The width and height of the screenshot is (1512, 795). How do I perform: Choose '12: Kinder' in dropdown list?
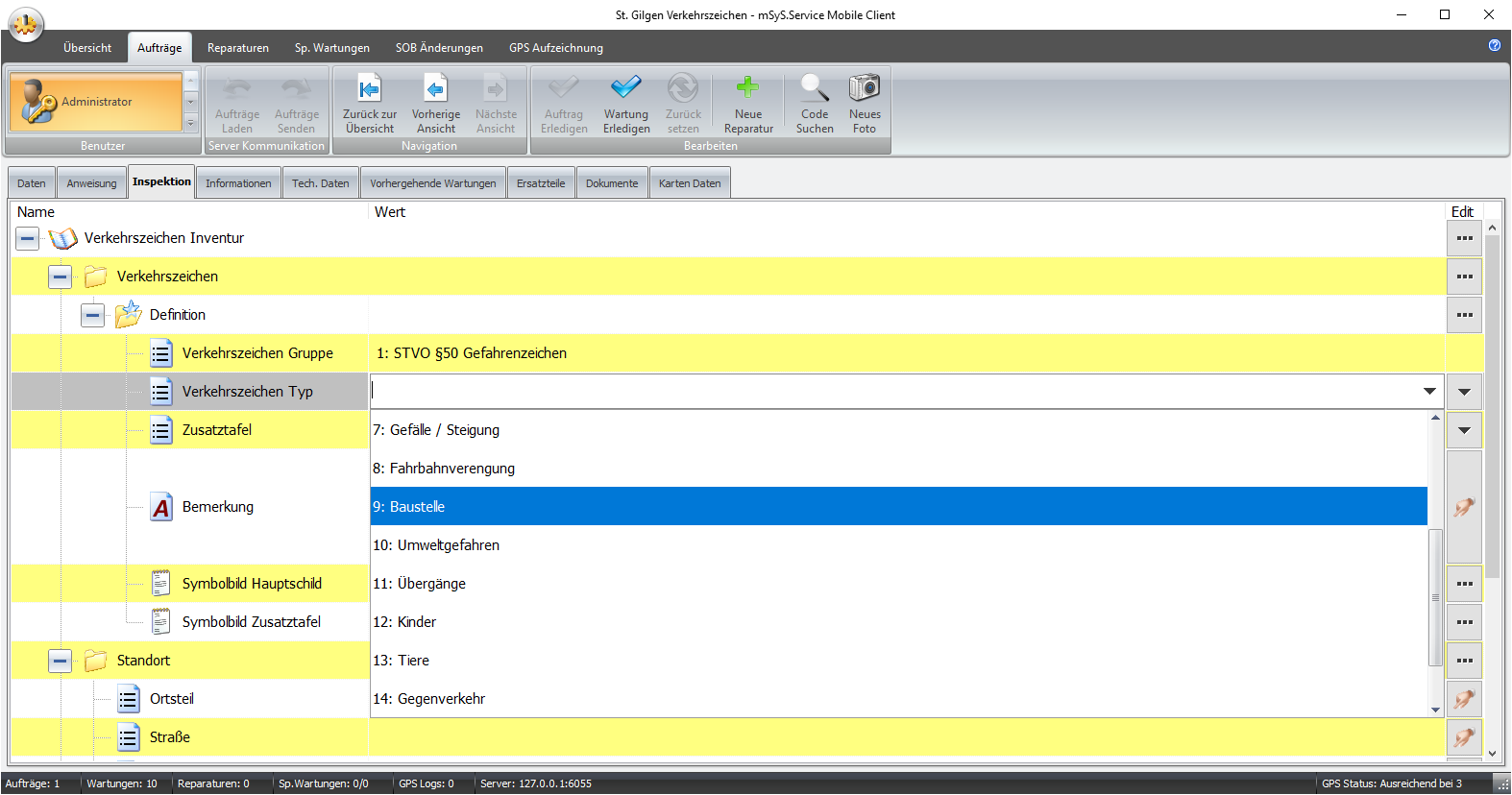(898, 622)
